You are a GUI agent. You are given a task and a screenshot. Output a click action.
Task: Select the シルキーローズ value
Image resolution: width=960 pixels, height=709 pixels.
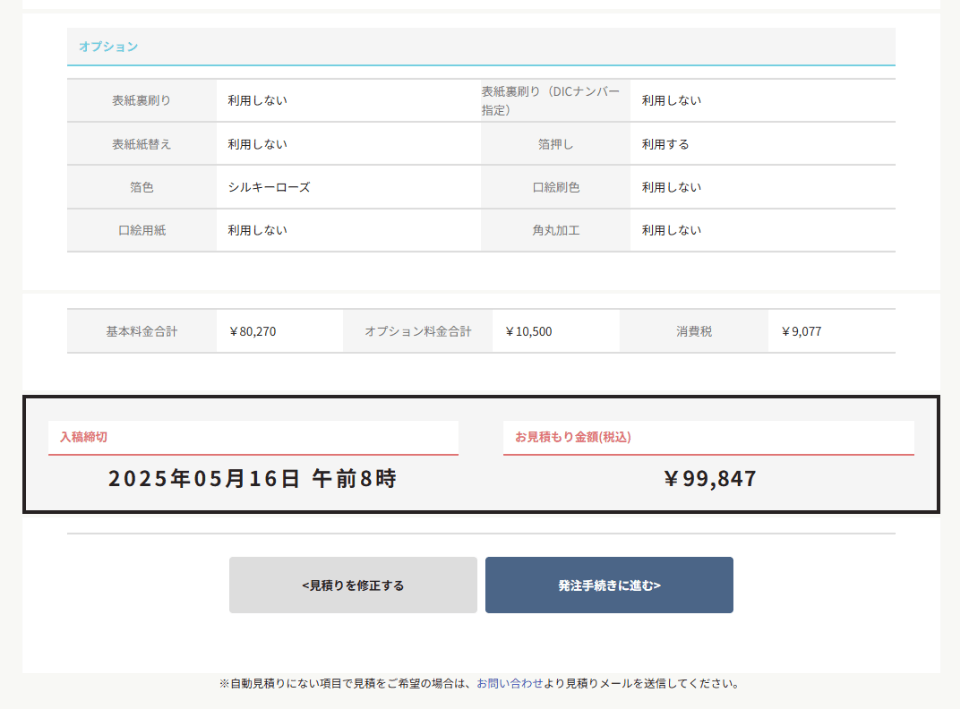pyautogui.click(x=269, y=187)
